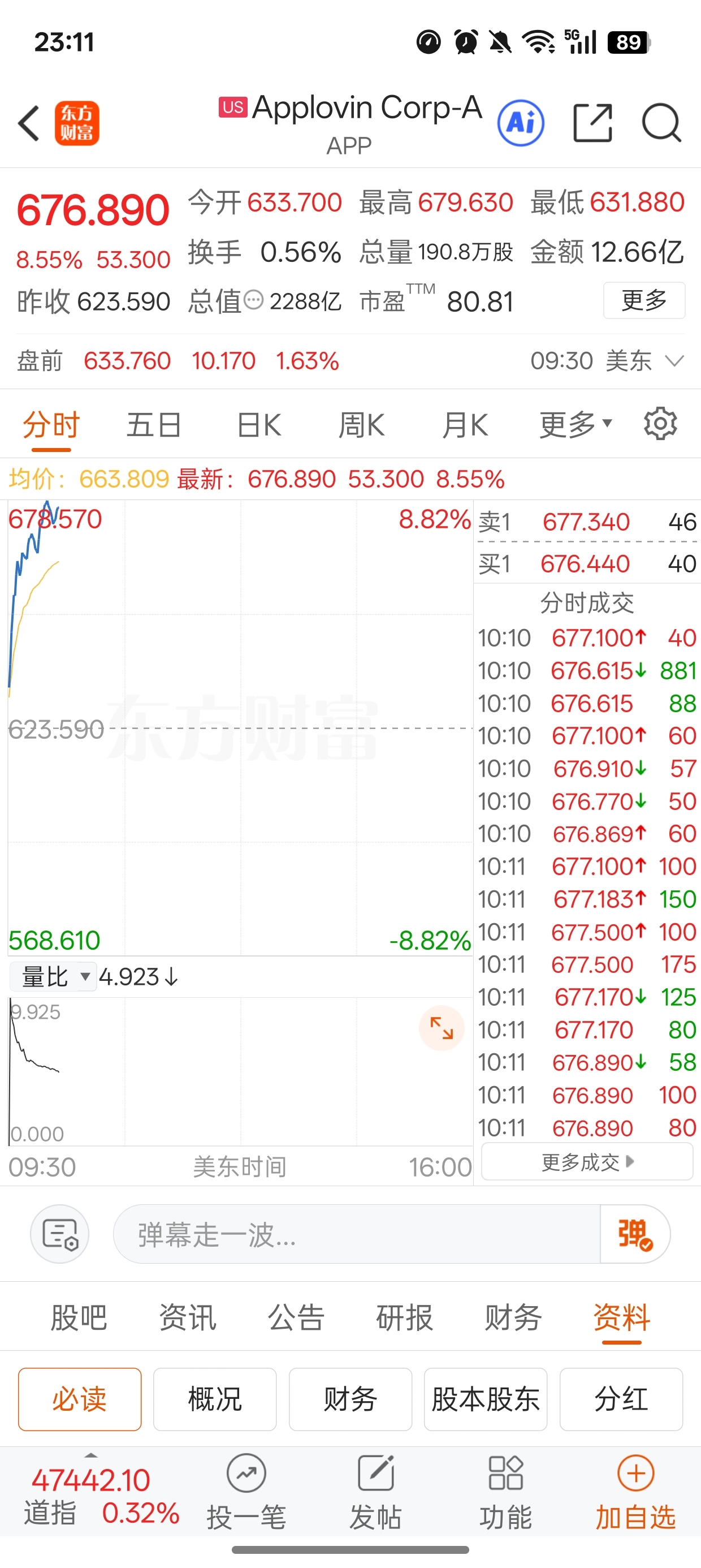Type in the 弹幕走一波 input field

tap(356, 1234)
